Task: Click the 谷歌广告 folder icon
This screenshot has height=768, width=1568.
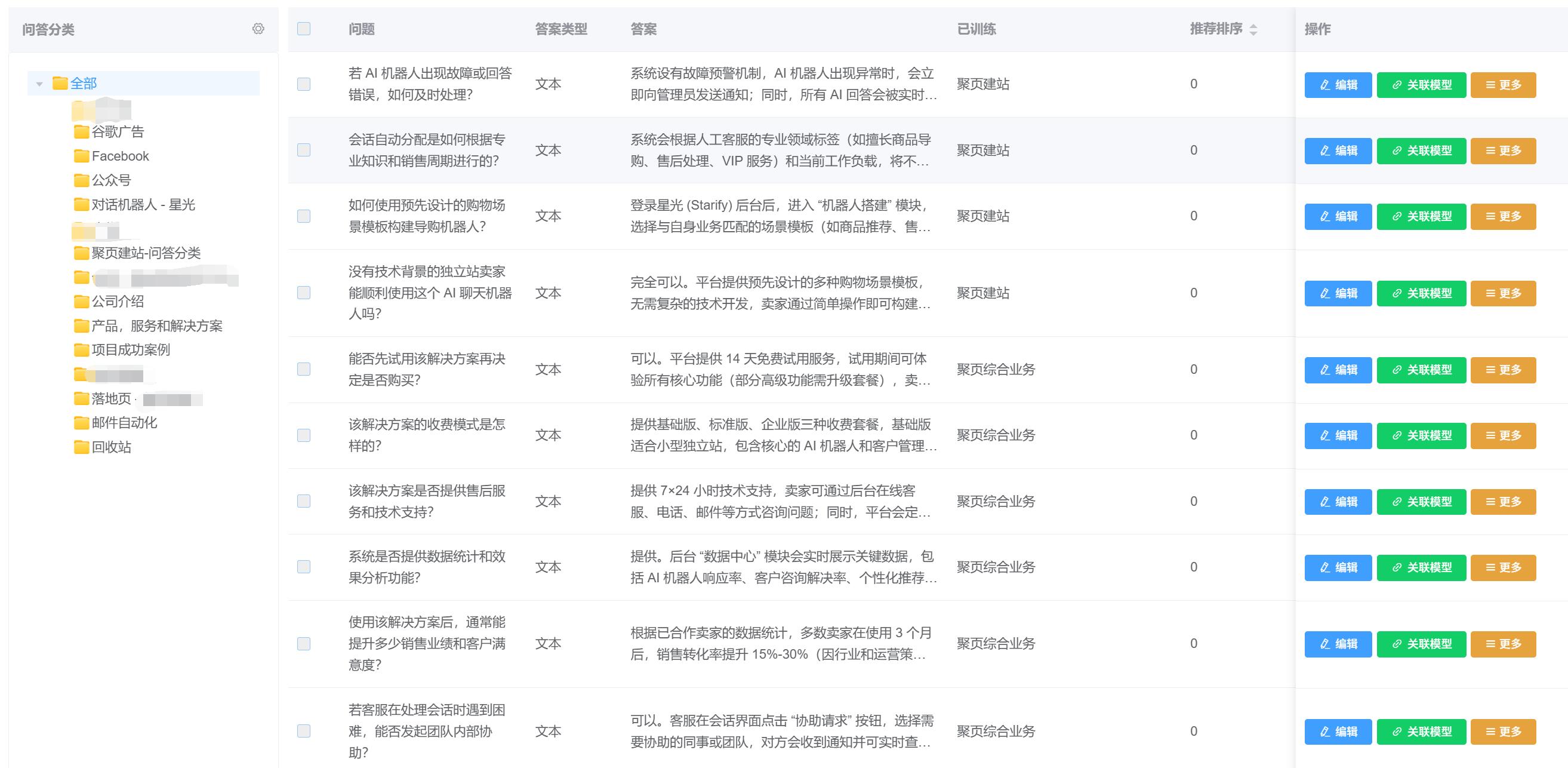Action: pyautogui.click(x=81, y=131)
